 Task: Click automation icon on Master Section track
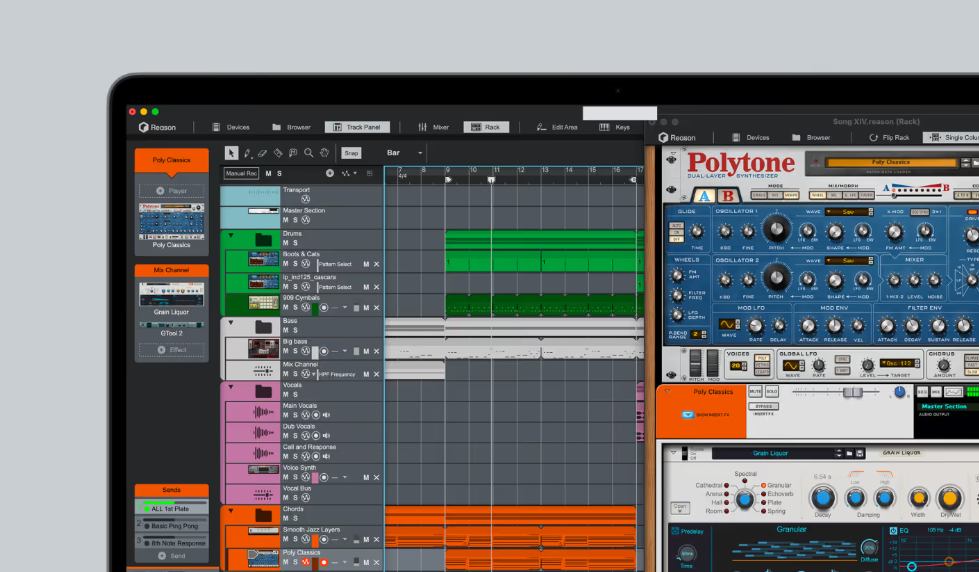point(305,220)
